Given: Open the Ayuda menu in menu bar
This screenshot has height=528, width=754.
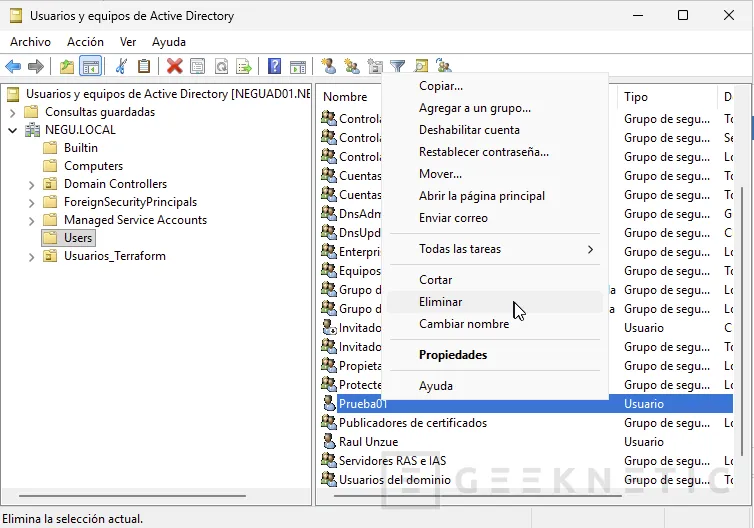Looking at the screenshot, I should tap(169, 42).
